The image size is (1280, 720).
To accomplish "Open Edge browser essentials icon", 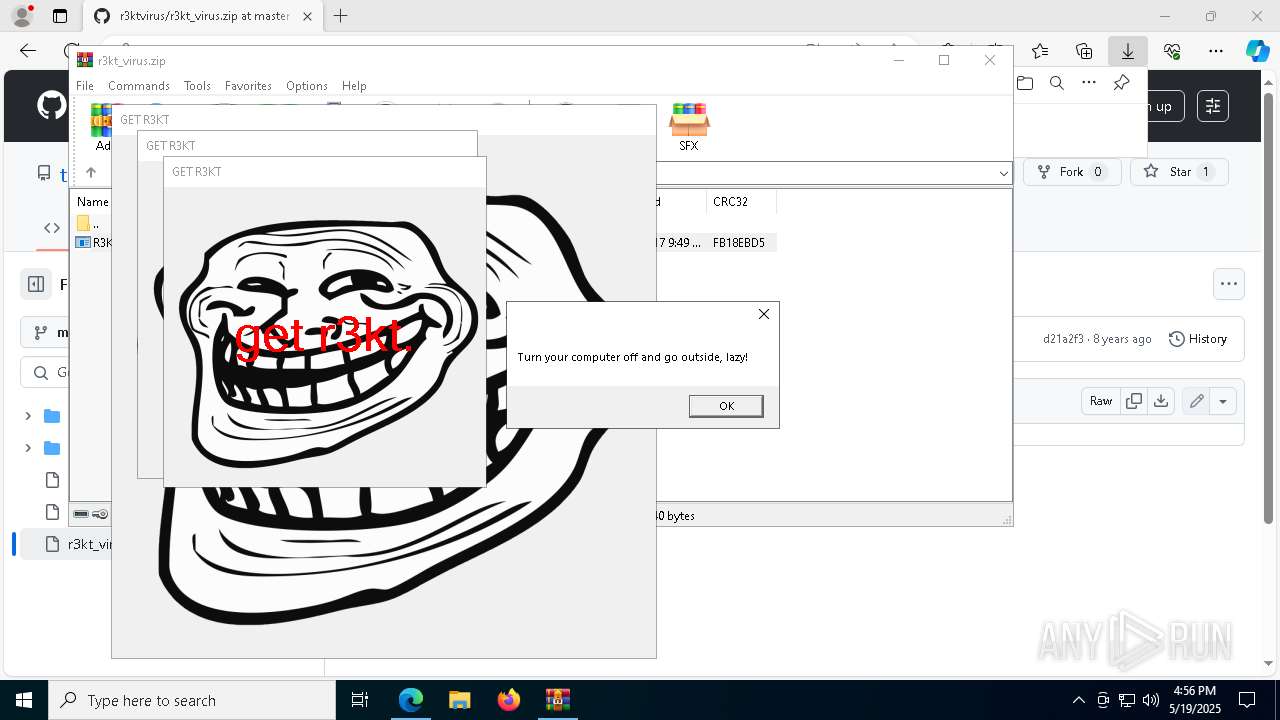I will point(1172,51).
